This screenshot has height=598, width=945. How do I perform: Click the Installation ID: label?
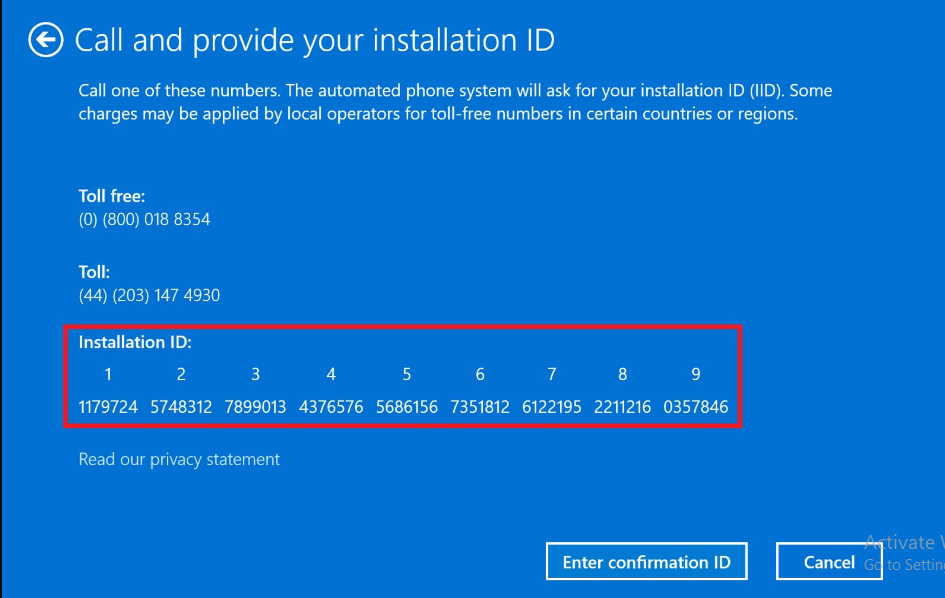coord(135,342)
